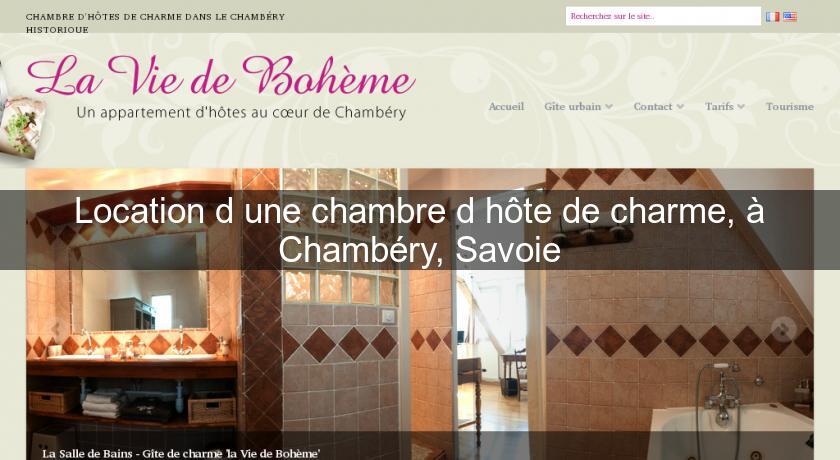Image resolution: width=840 pixels, height=460 pixels.
Task: Expand the chevron beside Contact
Action: tap(680, 107)
